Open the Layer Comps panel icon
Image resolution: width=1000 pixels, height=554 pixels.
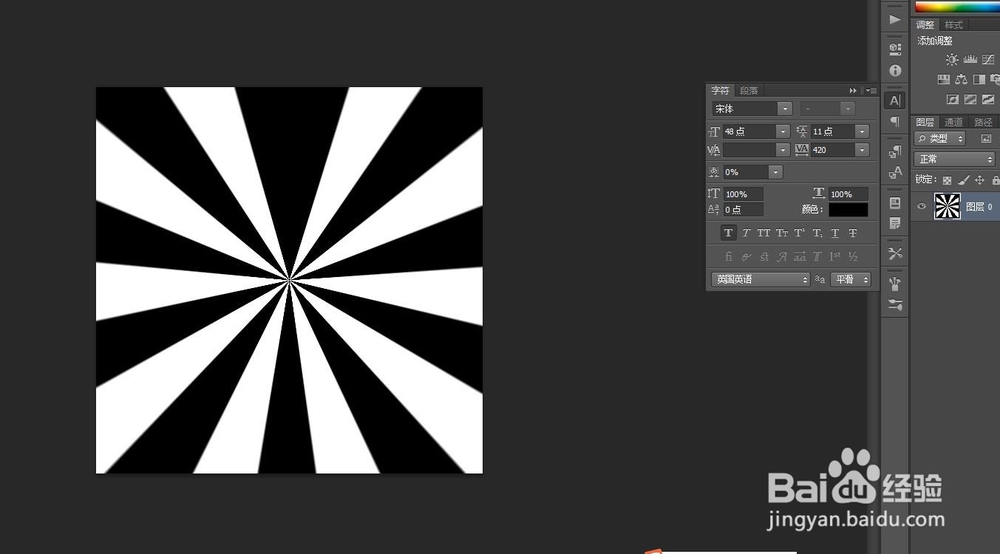point(895,203)
